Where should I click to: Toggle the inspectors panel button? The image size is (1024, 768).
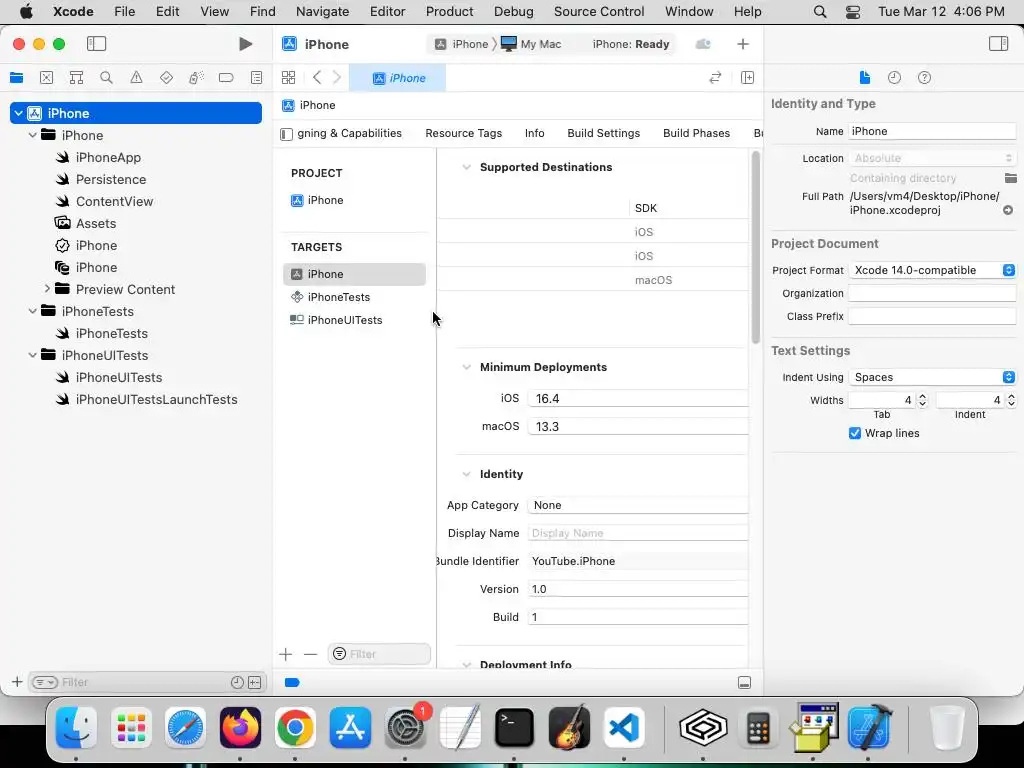998,44
